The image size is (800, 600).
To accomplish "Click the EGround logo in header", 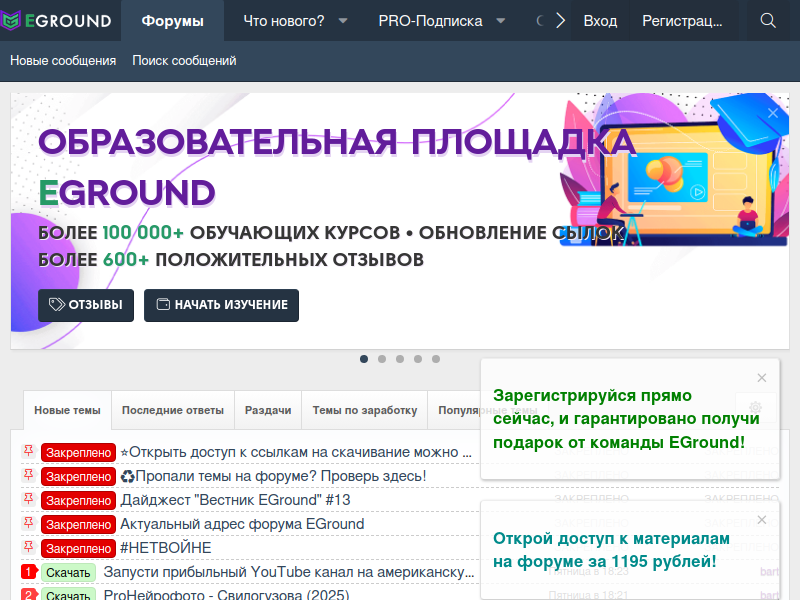I will pyautogui.click(x=56, y=20).
